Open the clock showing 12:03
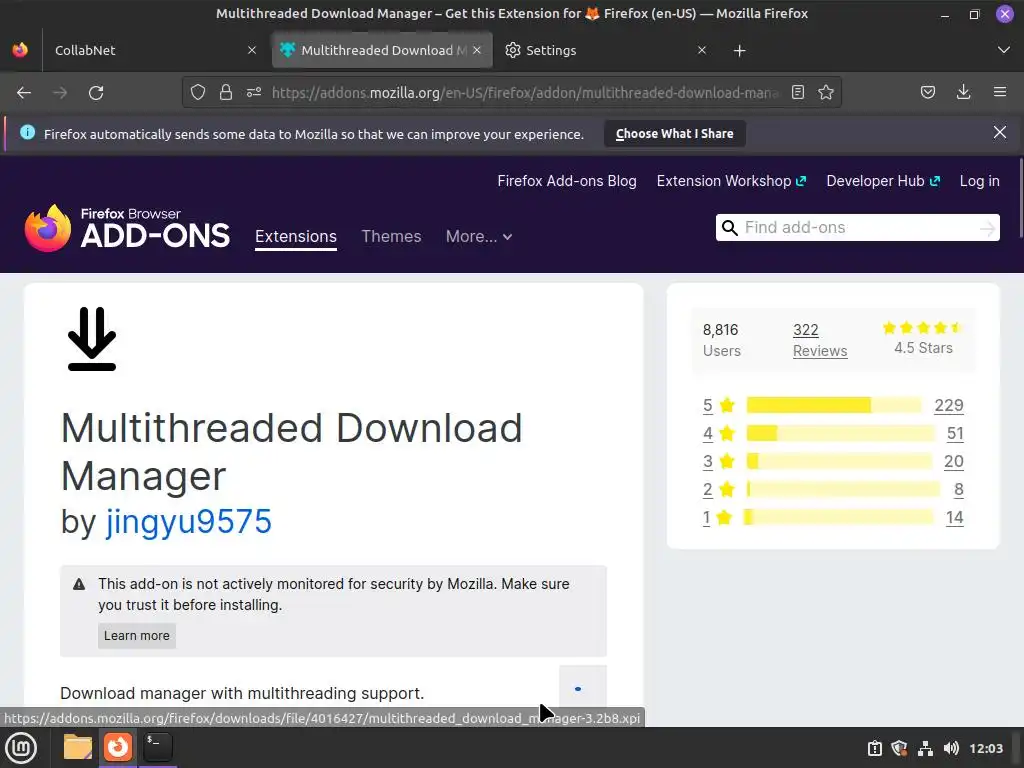Viewport: 1024px width, 768px height. point(985,748)
